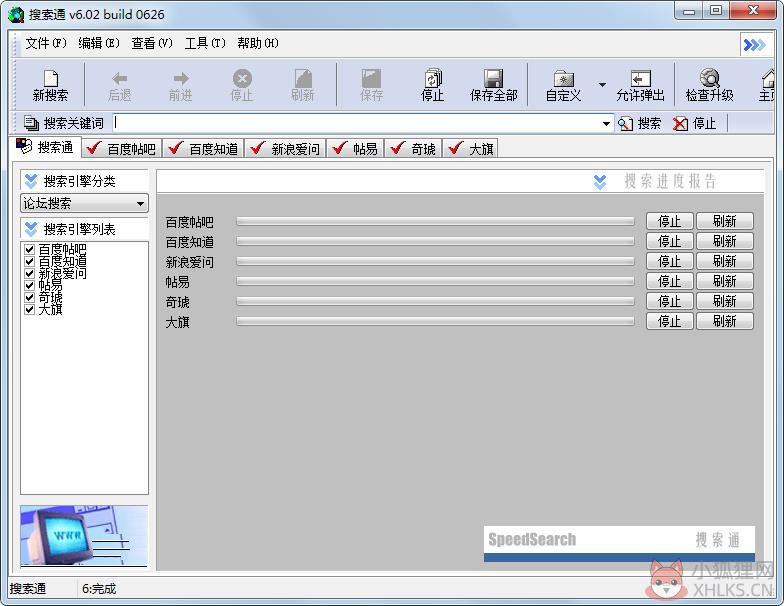
Task: Open the 查看(V) menu
Action: 152,44
